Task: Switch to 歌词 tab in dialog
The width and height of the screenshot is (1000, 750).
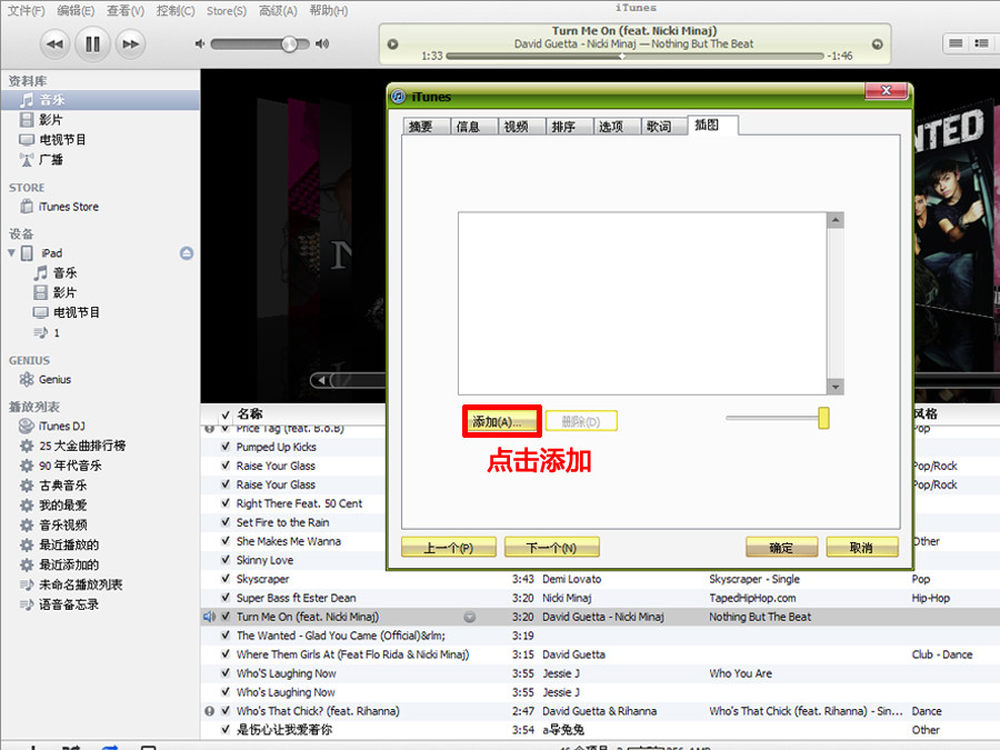Action: click(664, 126)
